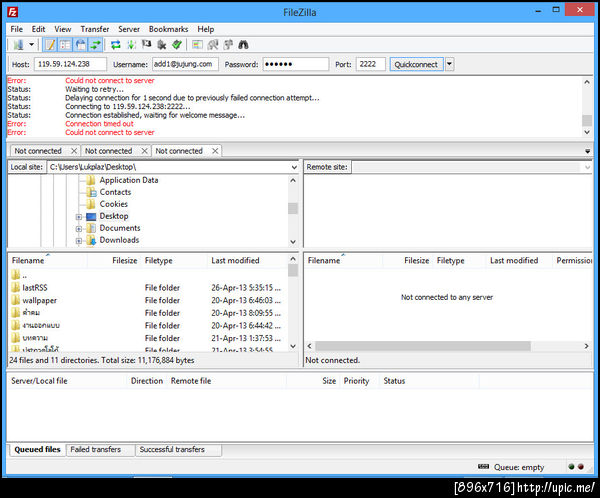The height and width of the screenshot is (498, 600).
Task: Click the message log scrollbar thumb
Action: coord(587,120)
